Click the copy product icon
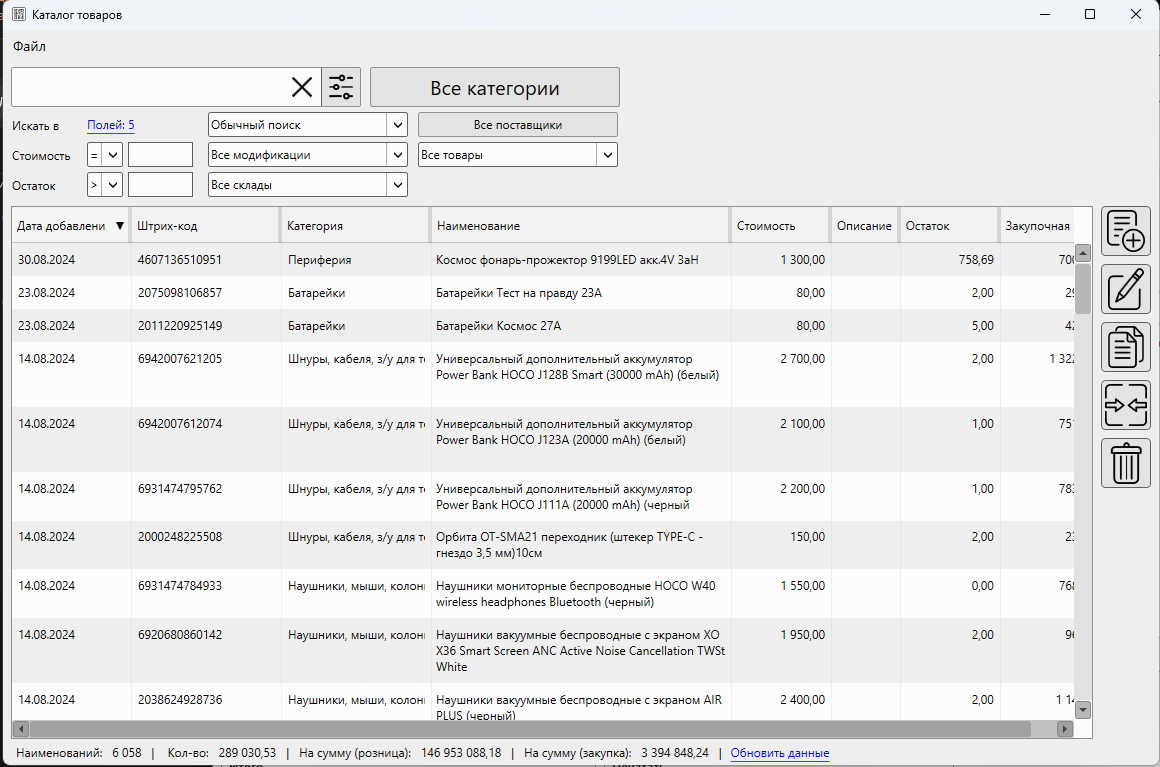Screen dimensions: 1160x767 click(x=1125, y=347)
